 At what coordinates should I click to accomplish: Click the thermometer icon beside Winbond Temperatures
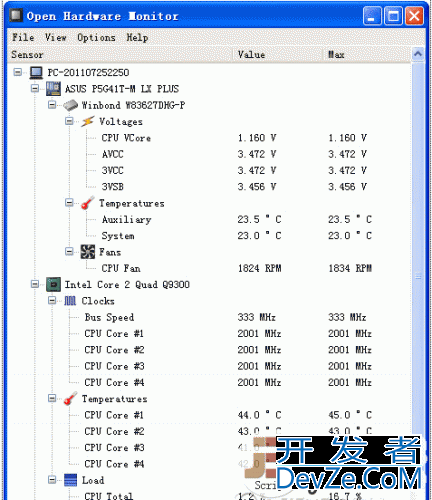[88, 203]
